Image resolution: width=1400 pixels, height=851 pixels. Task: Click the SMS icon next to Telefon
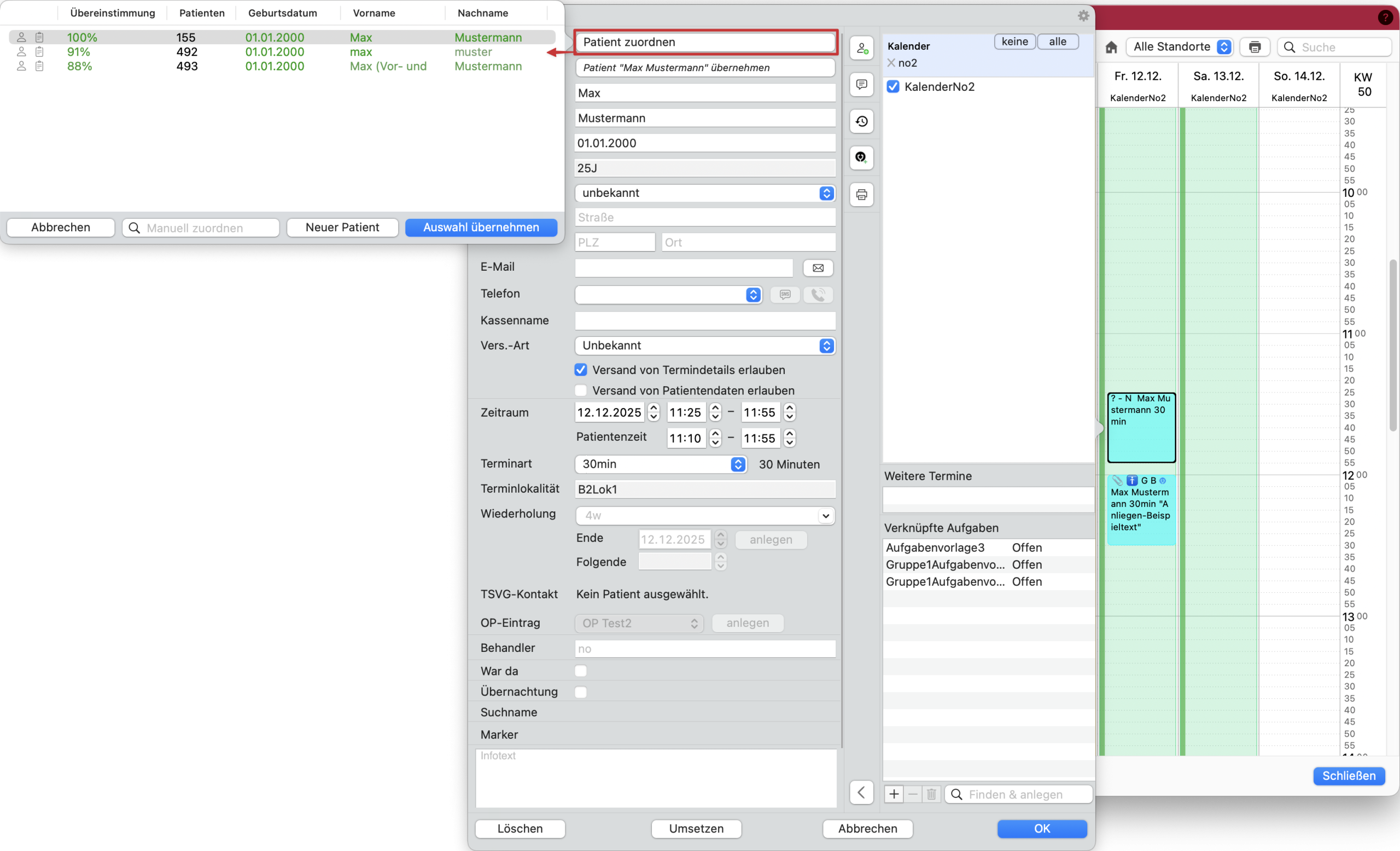[x=785, y=294]
